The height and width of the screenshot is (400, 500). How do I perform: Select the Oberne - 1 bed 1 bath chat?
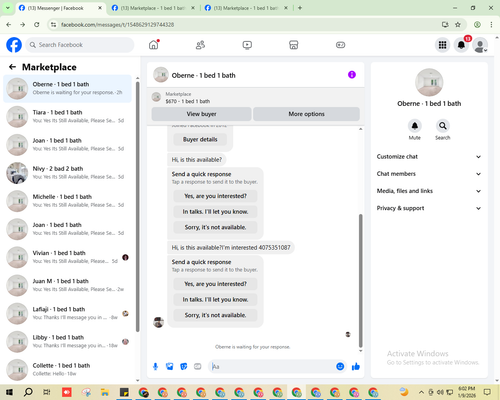tap(68, 88)
